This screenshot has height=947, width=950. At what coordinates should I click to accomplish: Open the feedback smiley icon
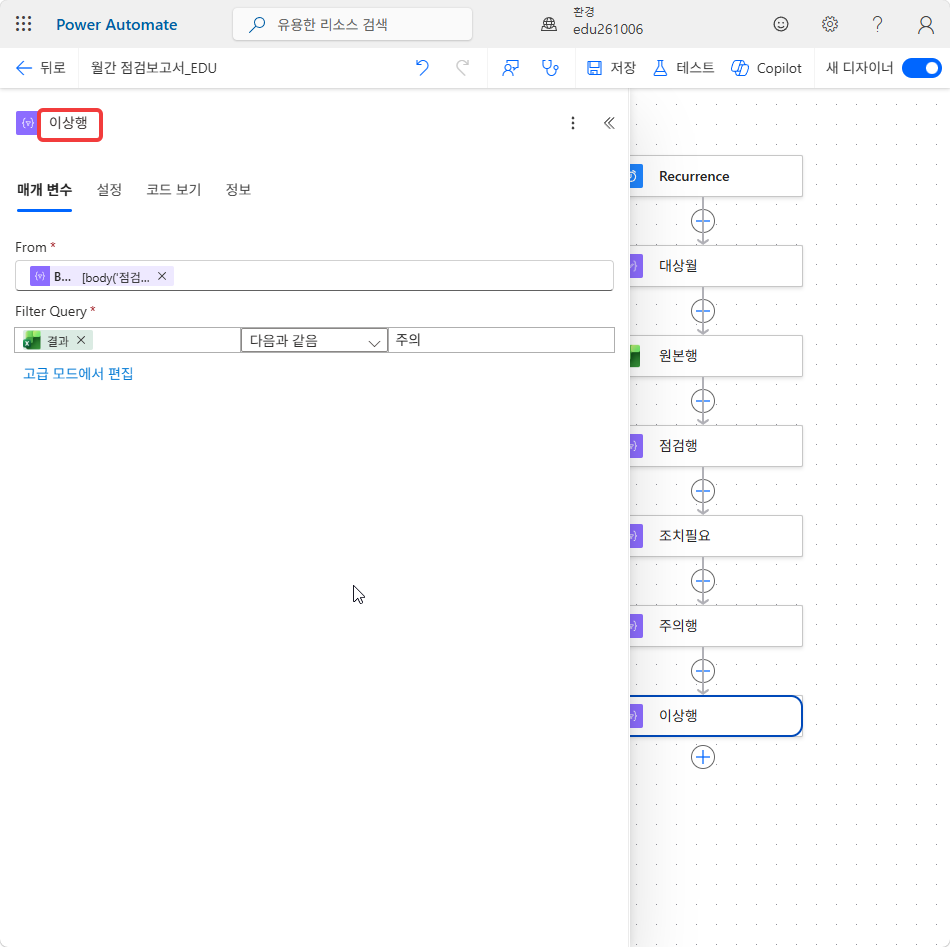click(780, 24)
